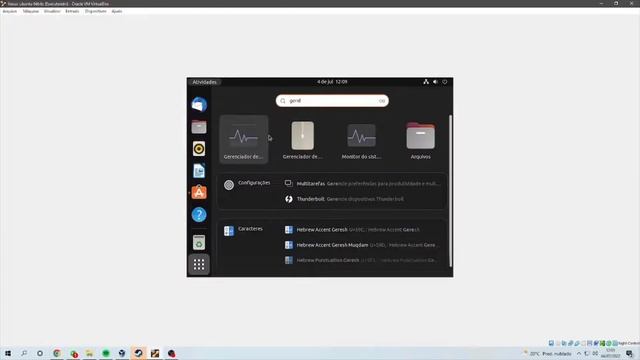The image size is (640, 360).
Task: Click the power icon in Ubuntu top bar
Action: [x=445, y=82]
